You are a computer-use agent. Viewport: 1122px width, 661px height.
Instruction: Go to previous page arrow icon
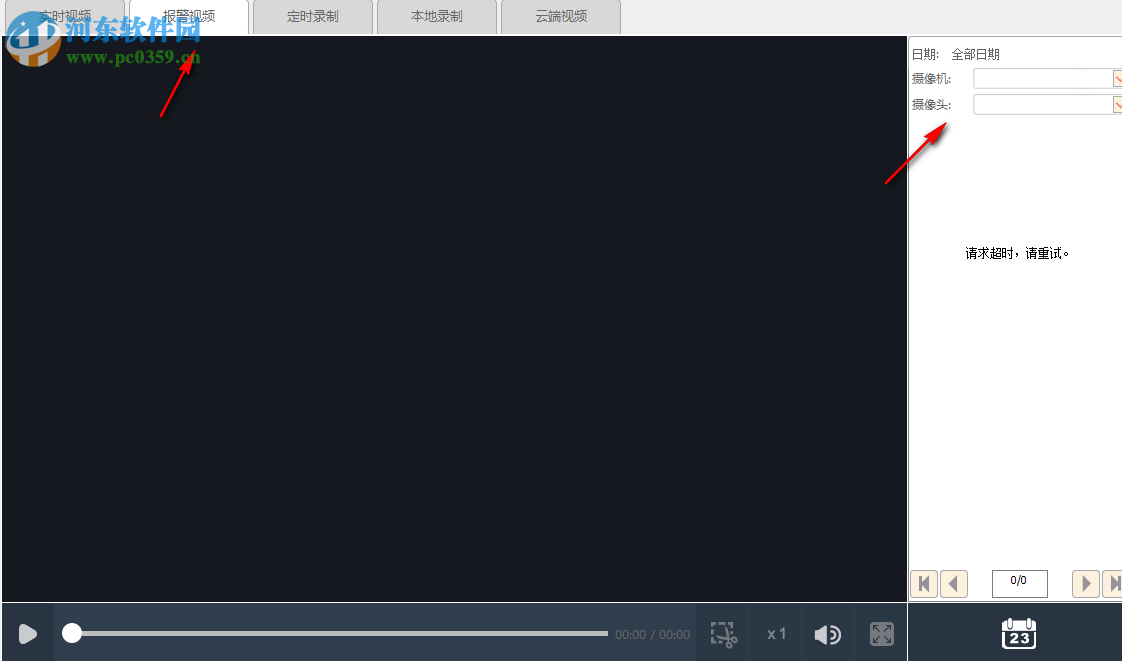pyautogui.click(x=954, y=583)
